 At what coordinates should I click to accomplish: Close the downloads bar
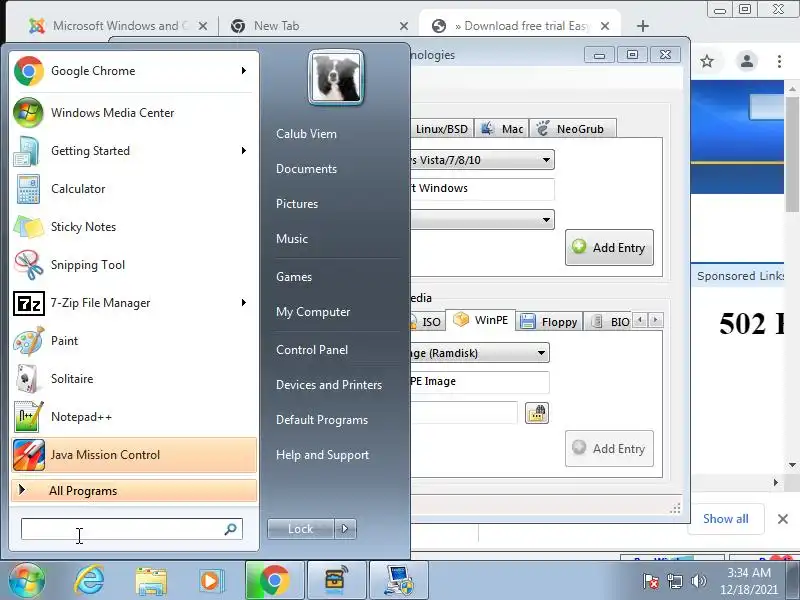tap(783, 519)
